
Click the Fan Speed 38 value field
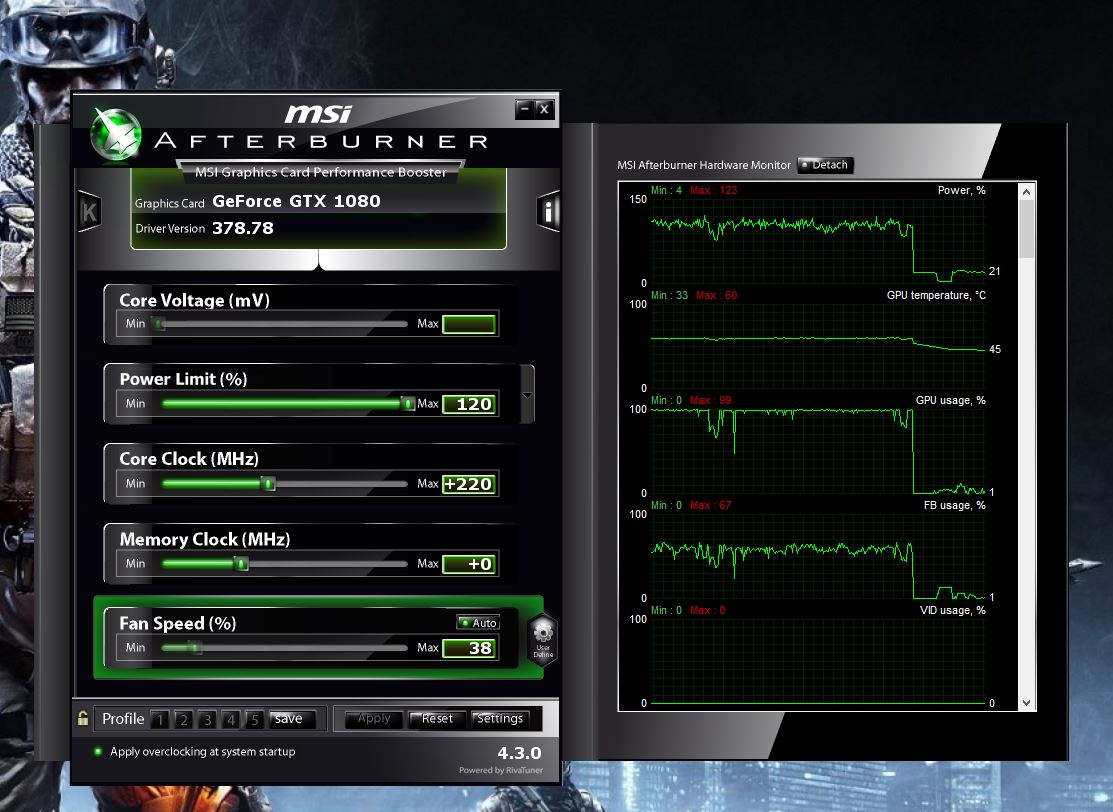click(468, 648)
